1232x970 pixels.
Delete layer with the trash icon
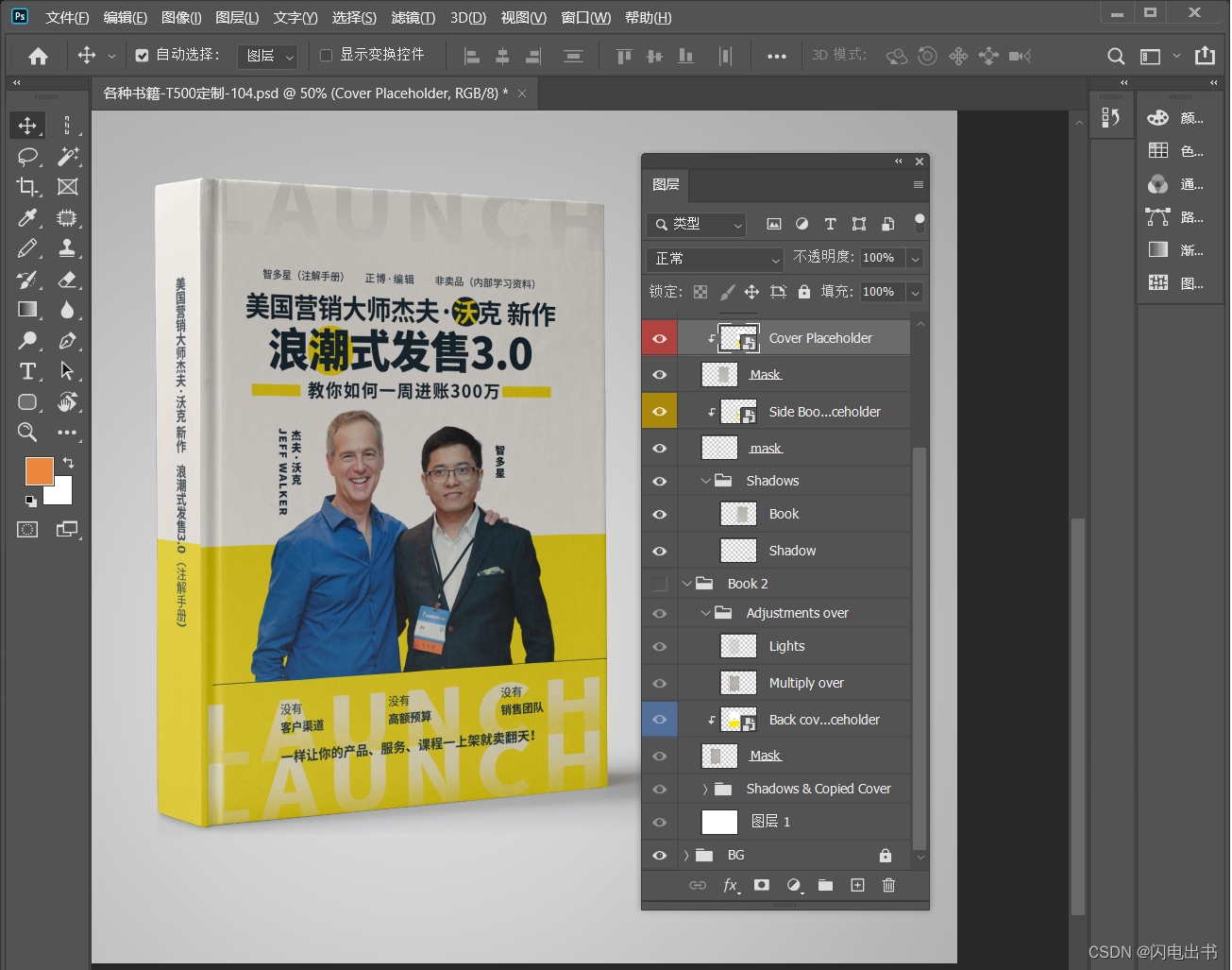[x=888, y=885]
